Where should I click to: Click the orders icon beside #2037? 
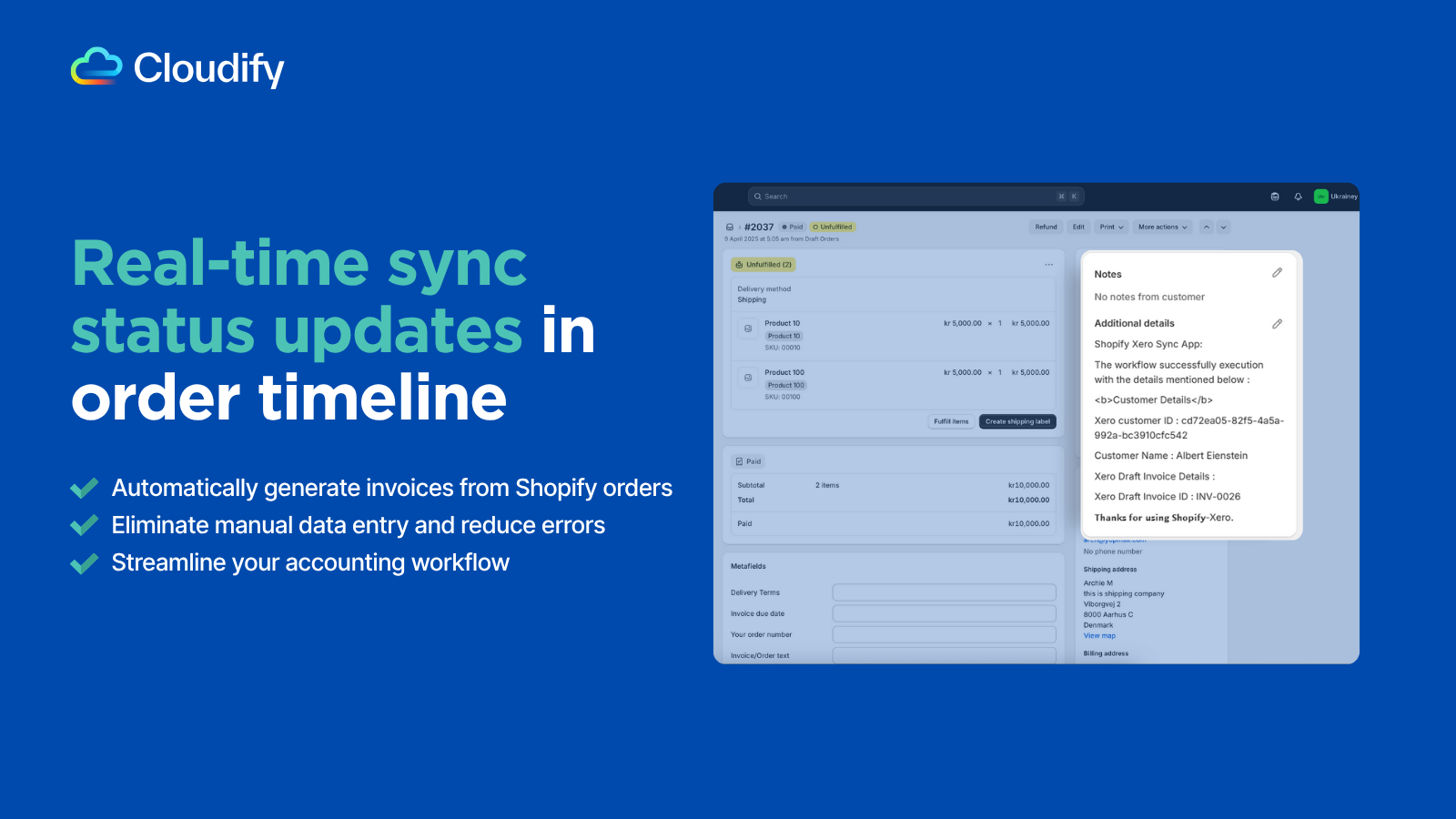point(730,227)
